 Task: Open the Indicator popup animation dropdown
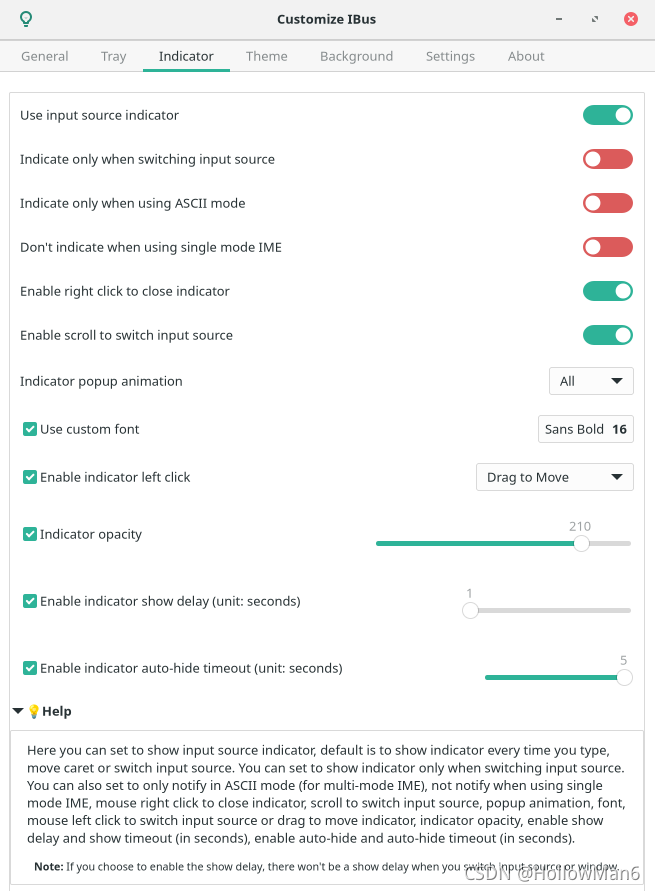click(591, 381)
